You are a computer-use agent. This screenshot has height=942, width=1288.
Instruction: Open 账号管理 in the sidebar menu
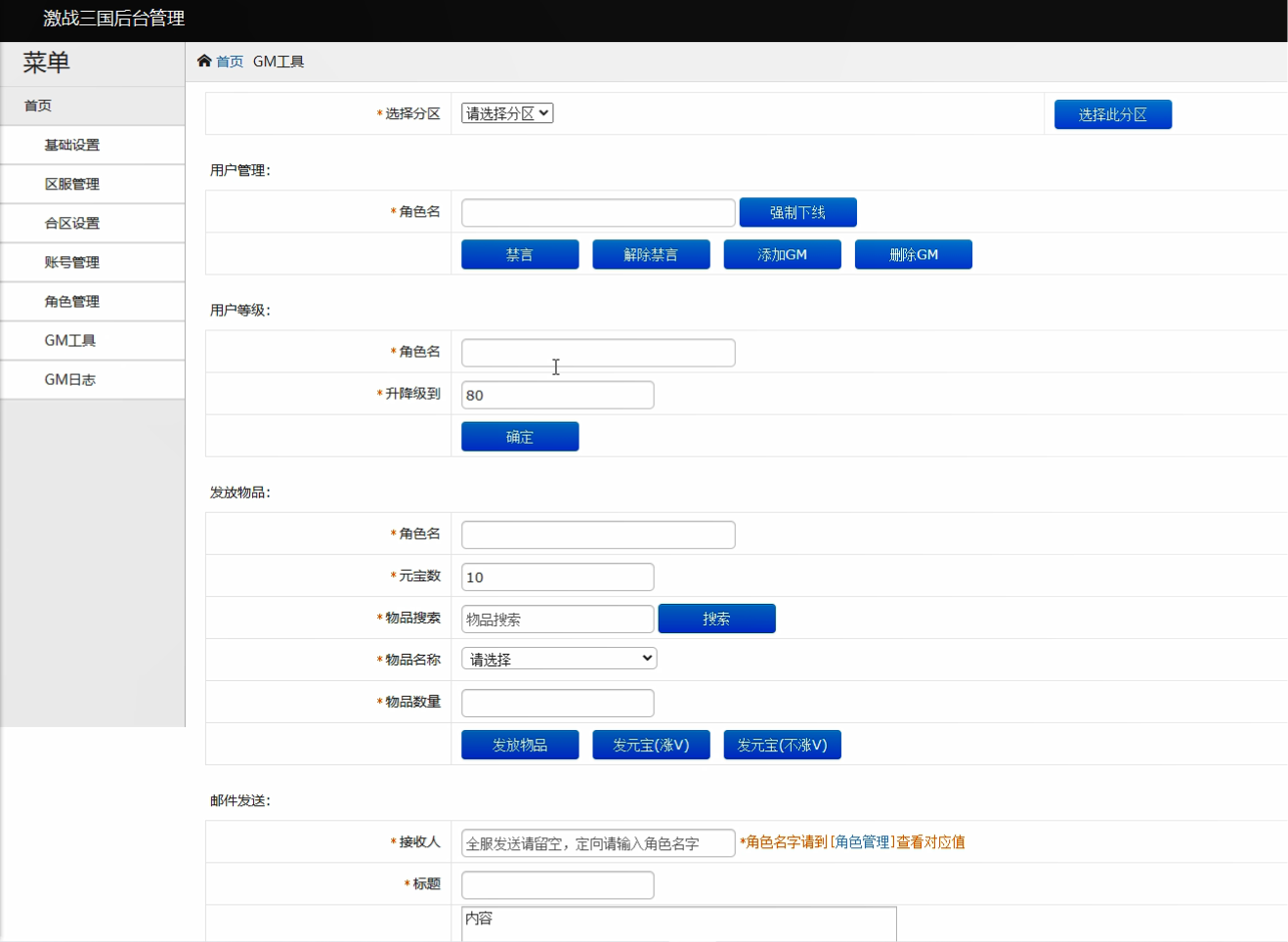point(93,262)
